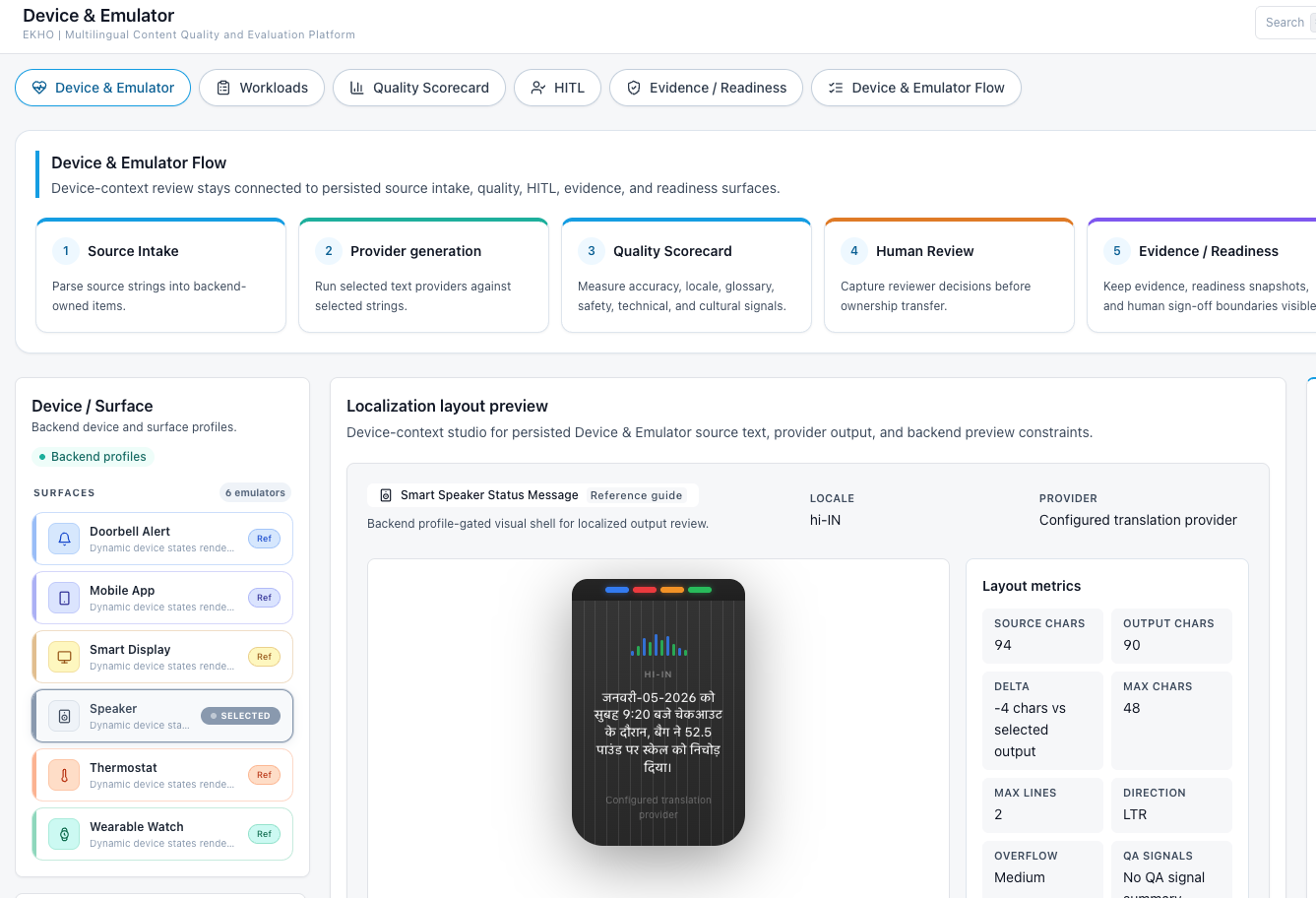Click the hi-IN locale value
1316x898 pixels.
[825, 520]
